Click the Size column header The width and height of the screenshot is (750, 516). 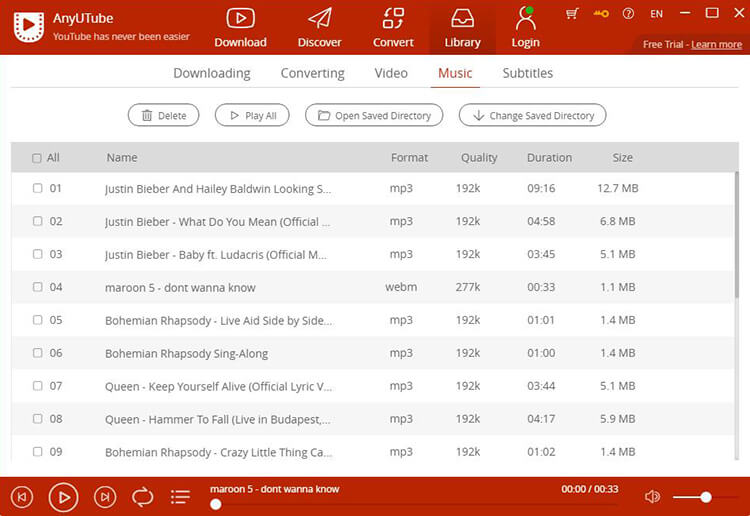622,158
